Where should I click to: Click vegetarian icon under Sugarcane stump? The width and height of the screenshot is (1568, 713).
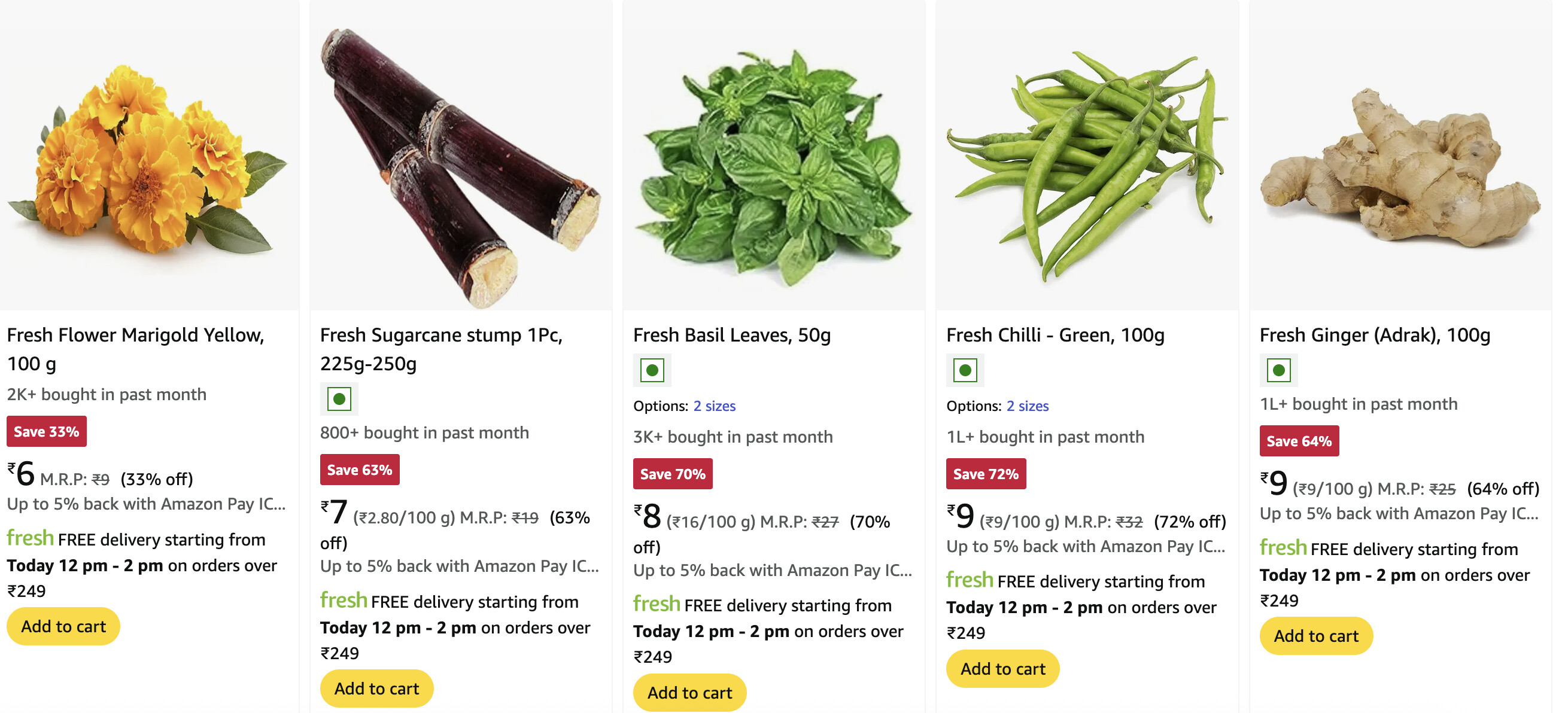point(339,399)
